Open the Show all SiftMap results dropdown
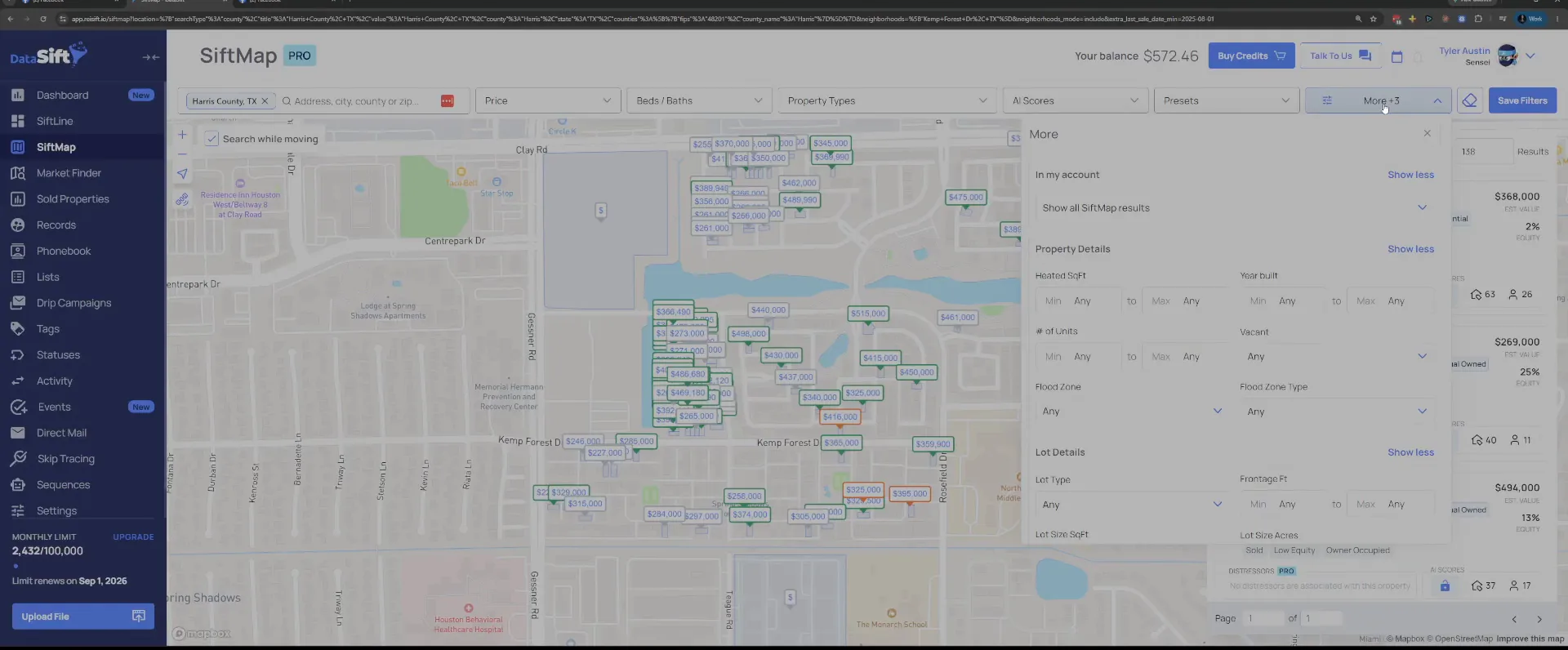This screenshot has height=650, width=1568. coord(1234,208)
